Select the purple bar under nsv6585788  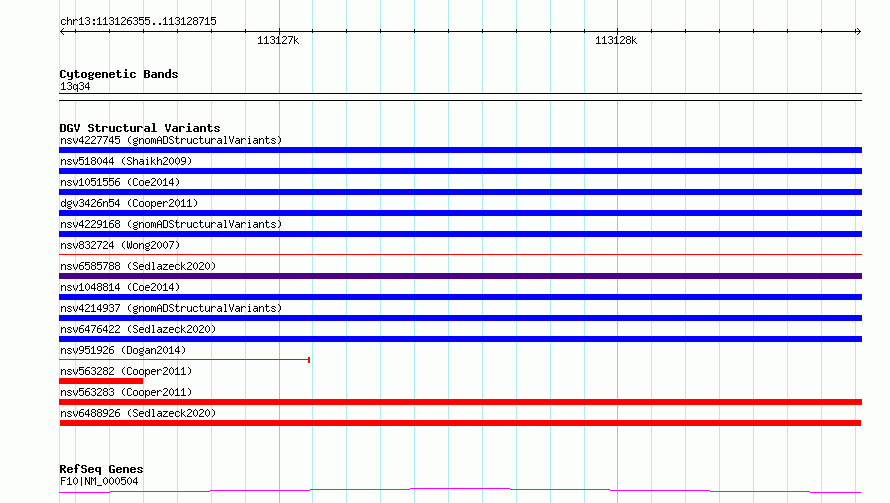[460, 276]
